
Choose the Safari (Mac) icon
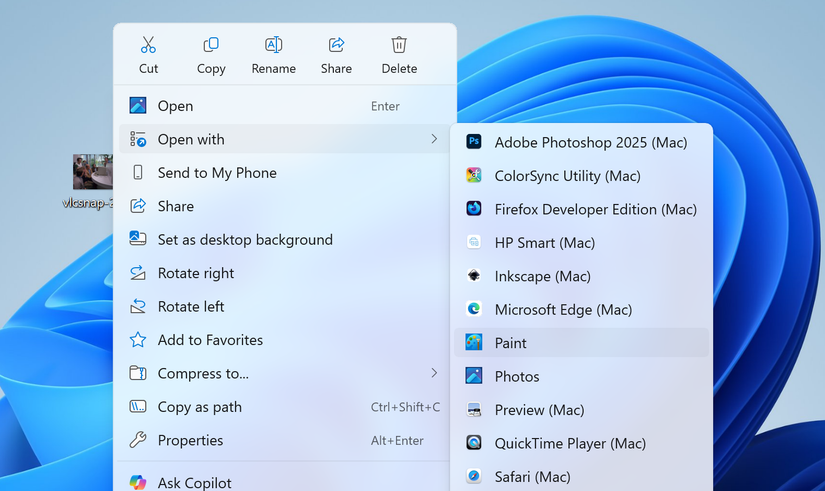(x=474, y=477)
